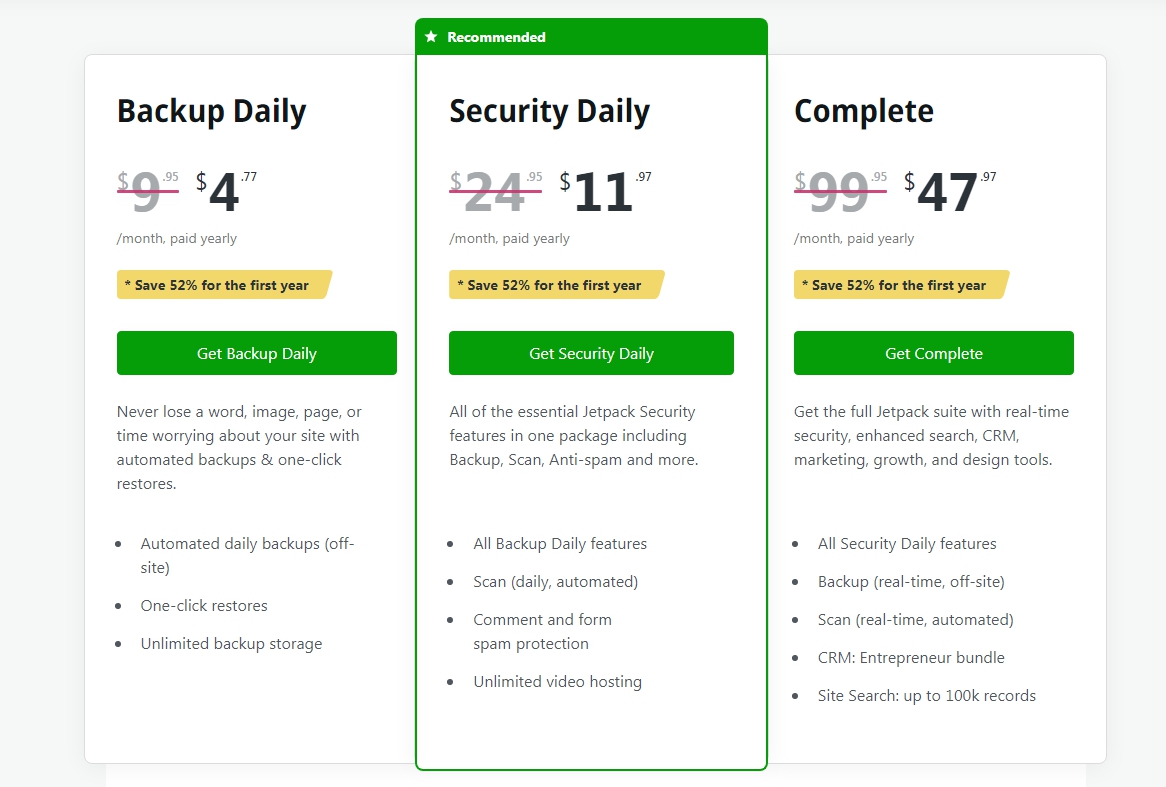Click the Backup Daily plan heading
Image resolution: width=1166 pixels, height=787 pixels.
[212, 111]
